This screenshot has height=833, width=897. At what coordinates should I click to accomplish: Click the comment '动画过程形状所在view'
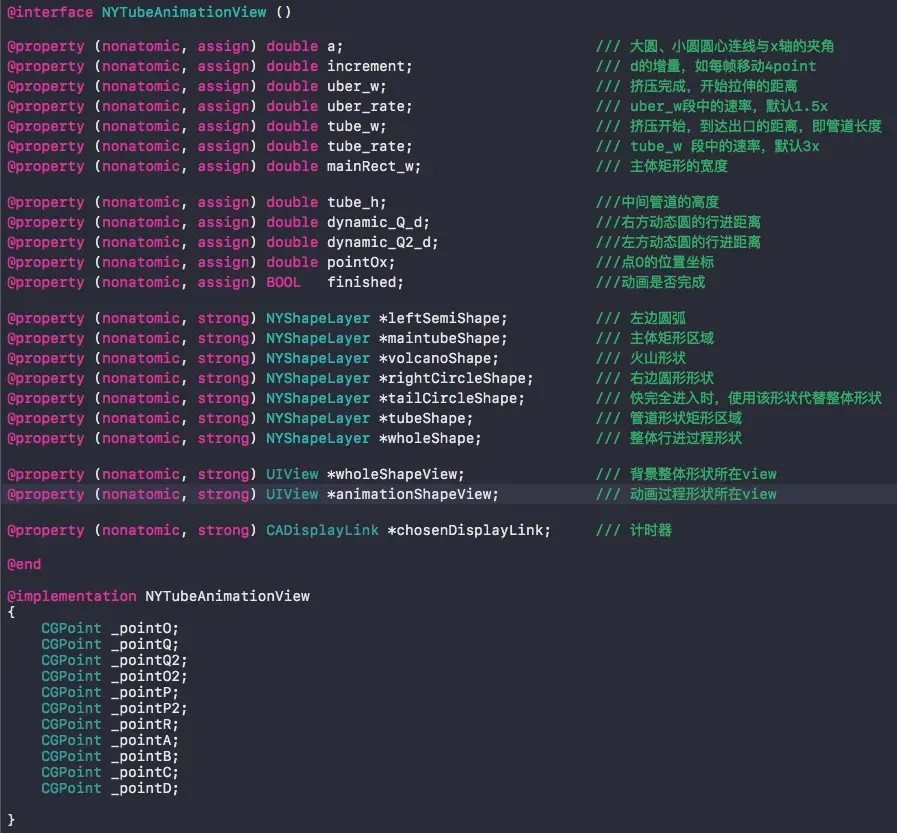[703, 494]
